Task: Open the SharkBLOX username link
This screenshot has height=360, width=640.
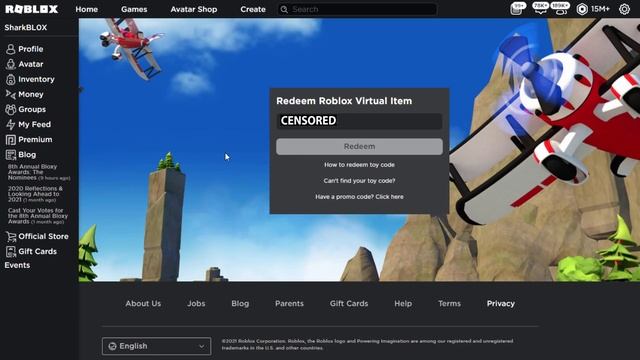Action: click(x=26, y=27)
